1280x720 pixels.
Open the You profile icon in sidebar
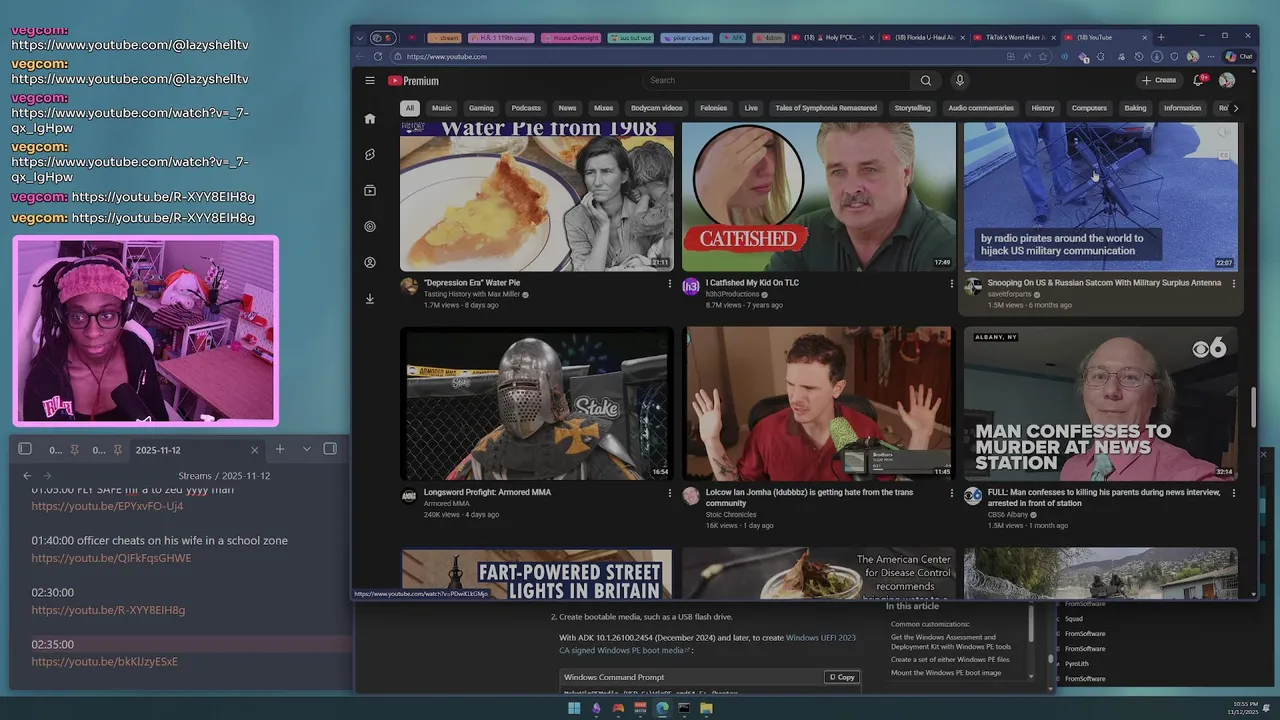click(x=370, y=263)
